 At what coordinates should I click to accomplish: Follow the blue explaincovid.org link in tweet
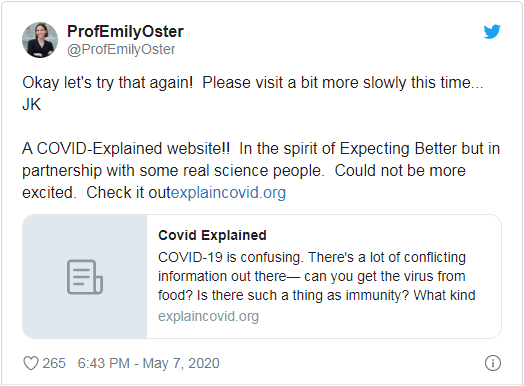[x=229, y=193]
